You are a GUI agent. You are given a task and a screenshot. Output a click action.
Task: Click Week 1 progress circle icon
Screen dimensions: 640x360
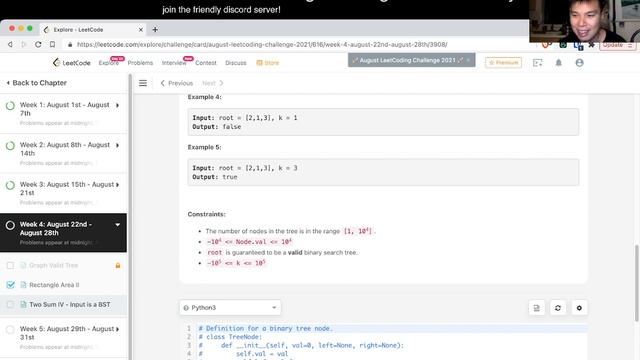coord(10,106)
